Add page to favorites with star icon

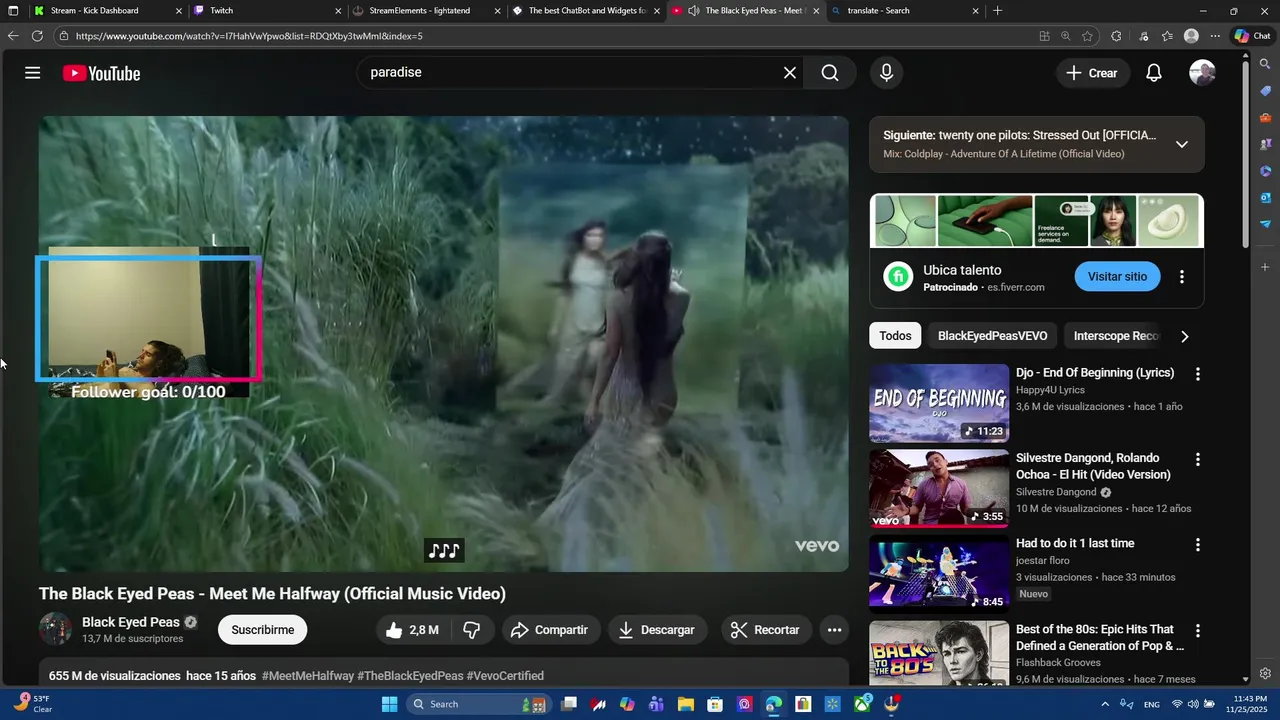(1088, 36)
